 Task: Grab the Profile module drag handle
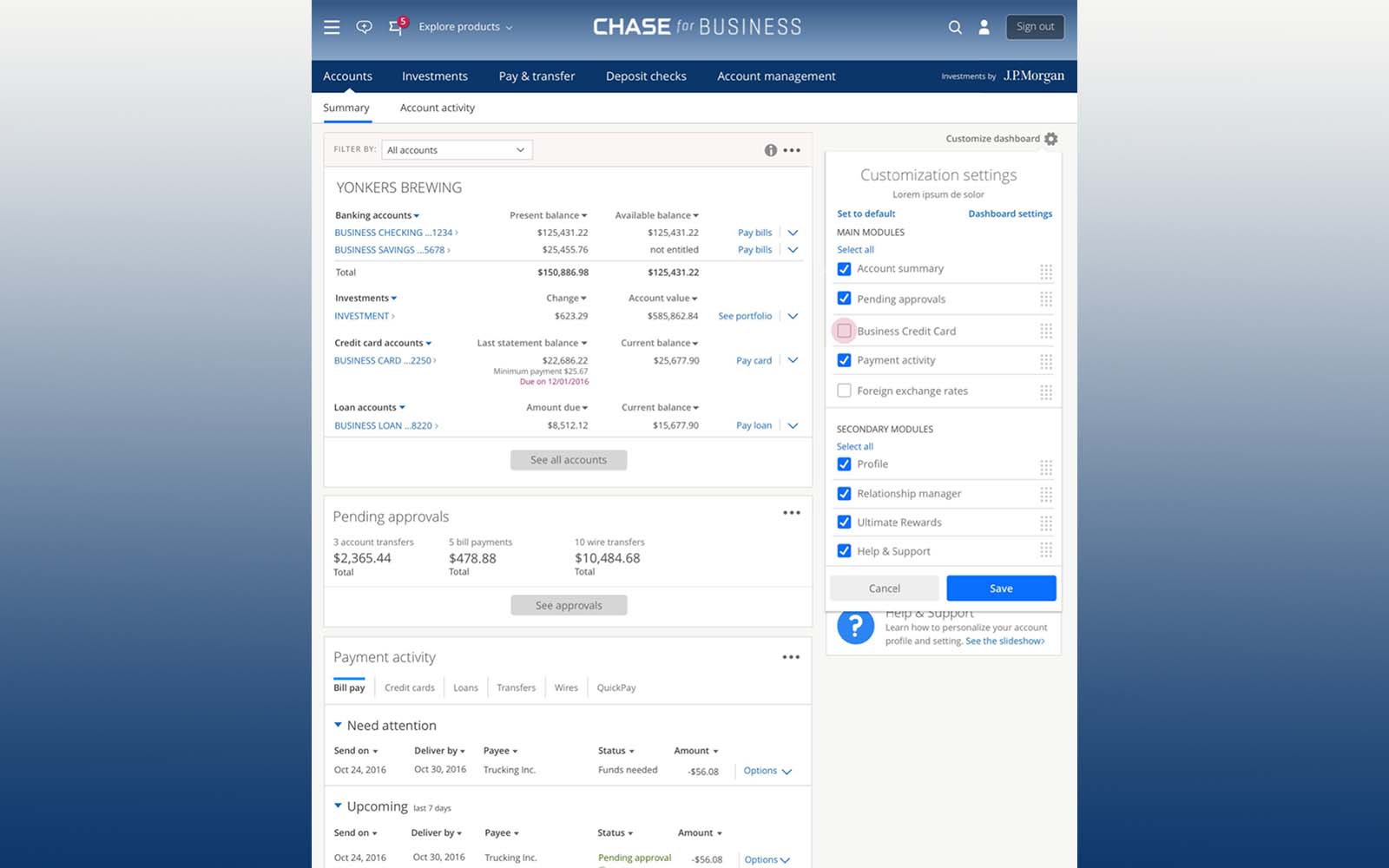point(1046,468)
